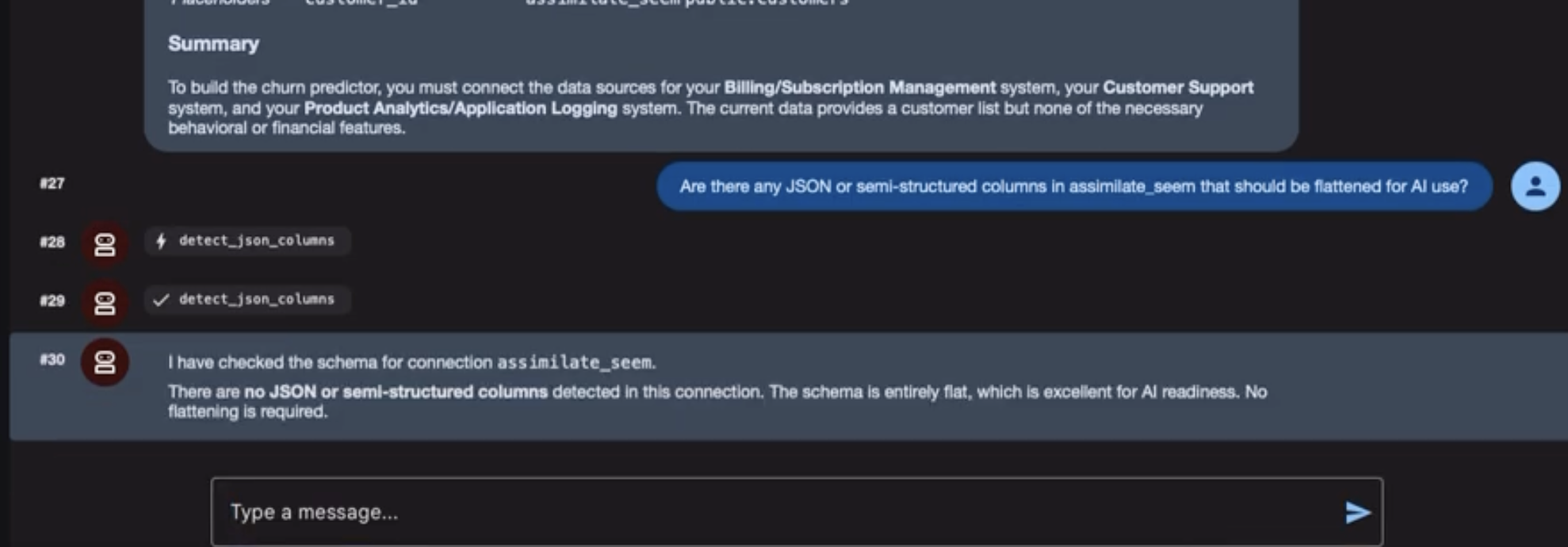Click the send message arrow icon

click(1358, 513)
